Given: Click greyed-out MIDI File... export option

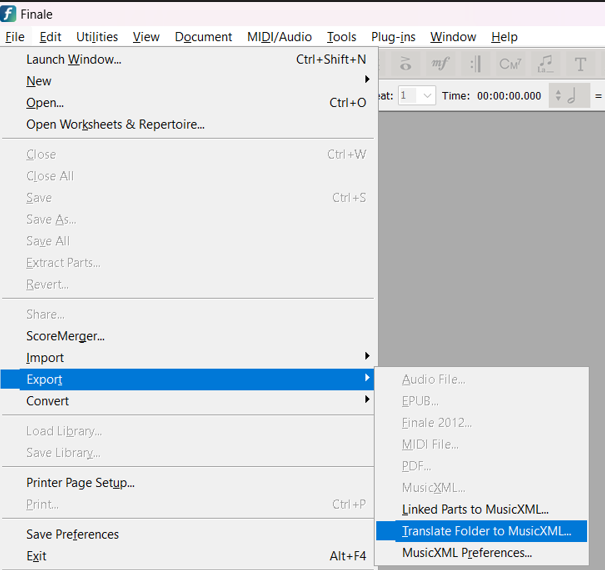Looking at the screenshot, I should click(x=482, y=444).
